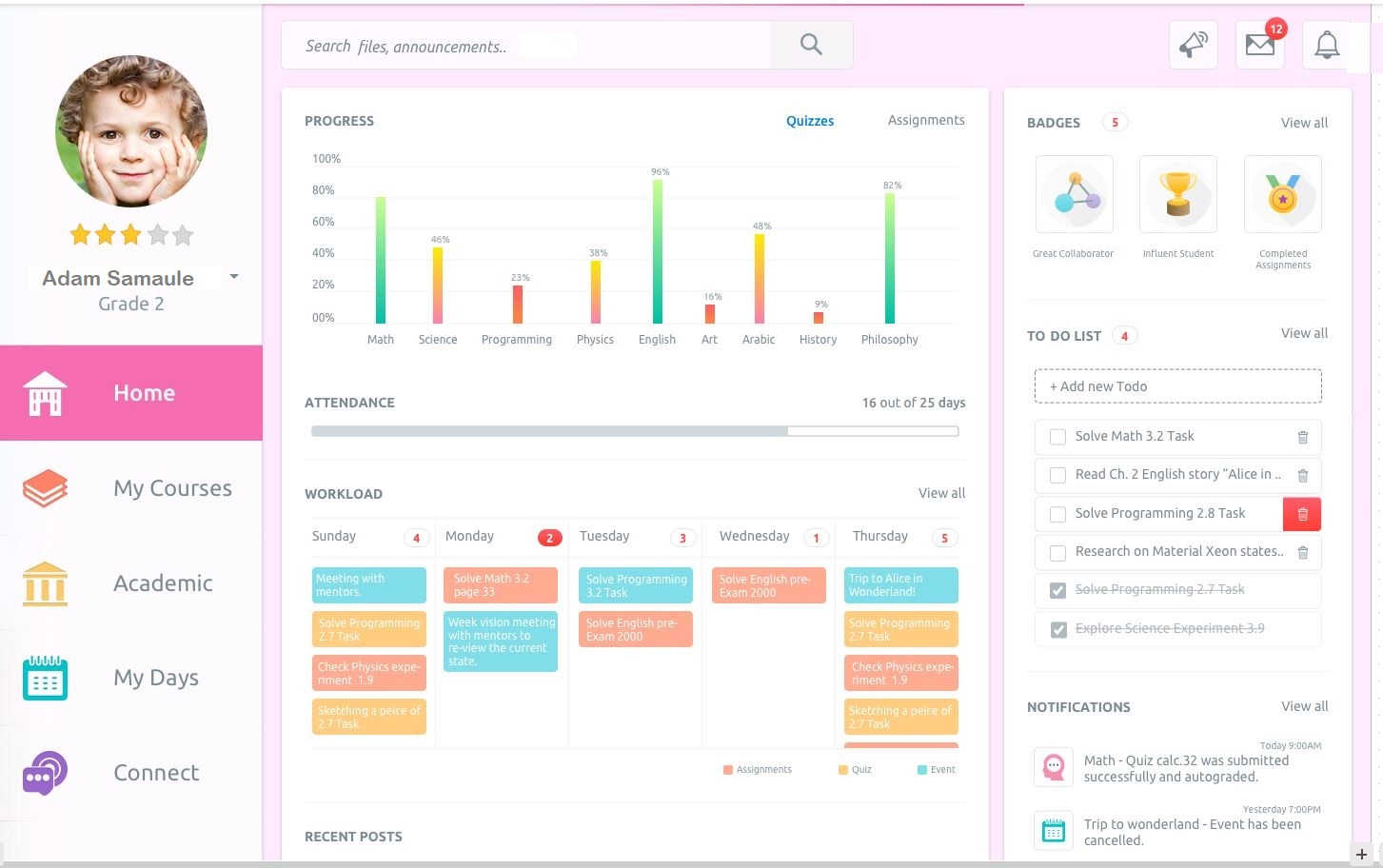Screen dimensions: 1383x868
Task: Open the mail inbox with 12 badge
Action: pos(1260,45)
